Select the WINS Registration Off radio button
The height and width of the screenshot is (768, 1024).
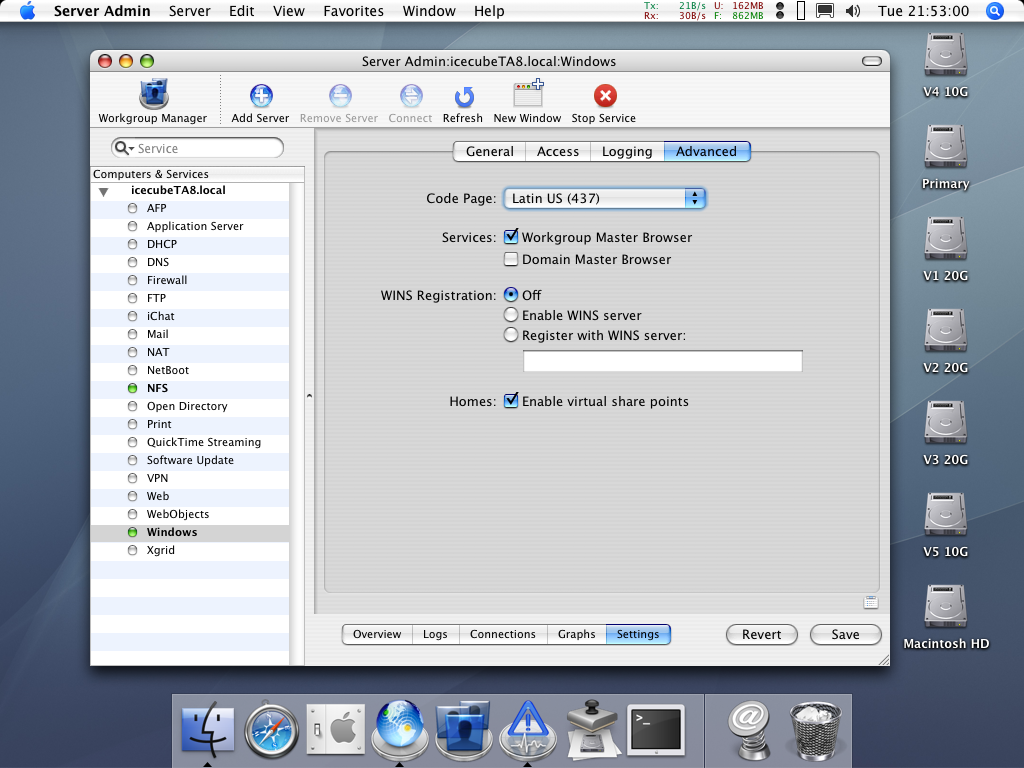(x=511, y=295)
